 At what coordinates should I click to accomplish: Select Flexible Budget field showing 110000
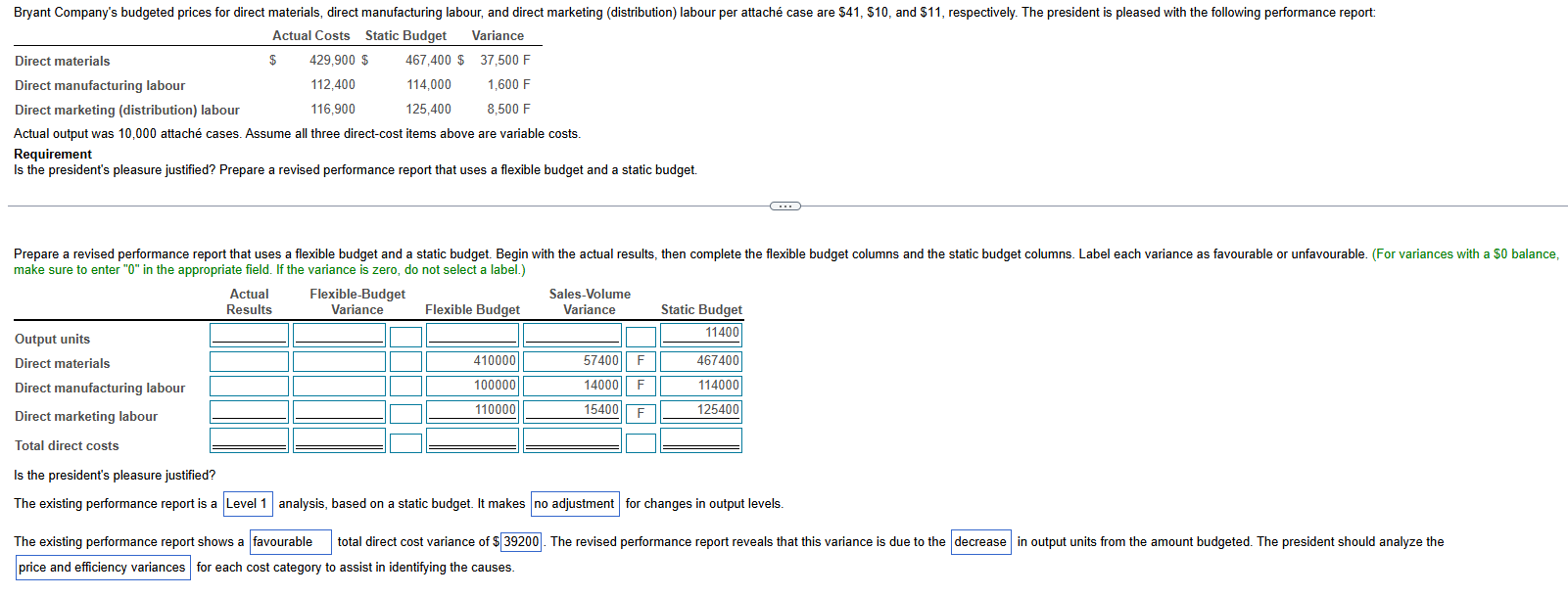pyautogui.click(x=472, y=412)
